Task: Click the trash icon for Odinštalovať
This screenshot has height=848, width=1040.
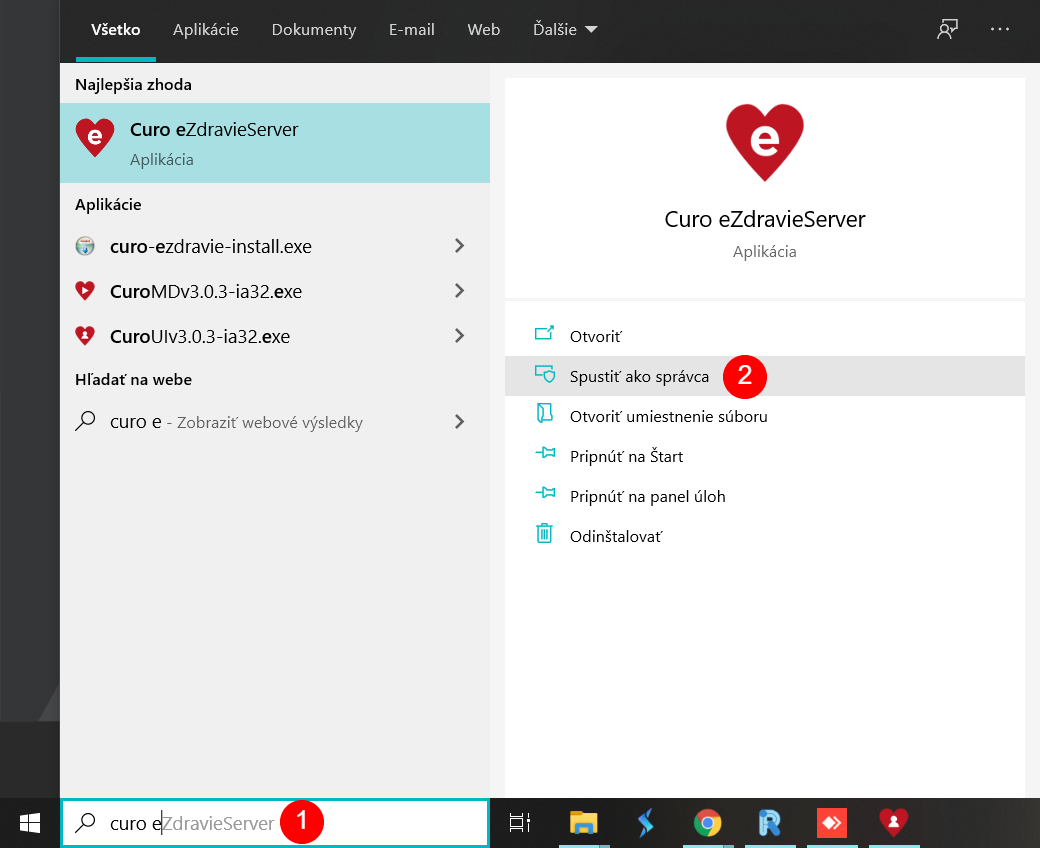Action: [544, 533]
